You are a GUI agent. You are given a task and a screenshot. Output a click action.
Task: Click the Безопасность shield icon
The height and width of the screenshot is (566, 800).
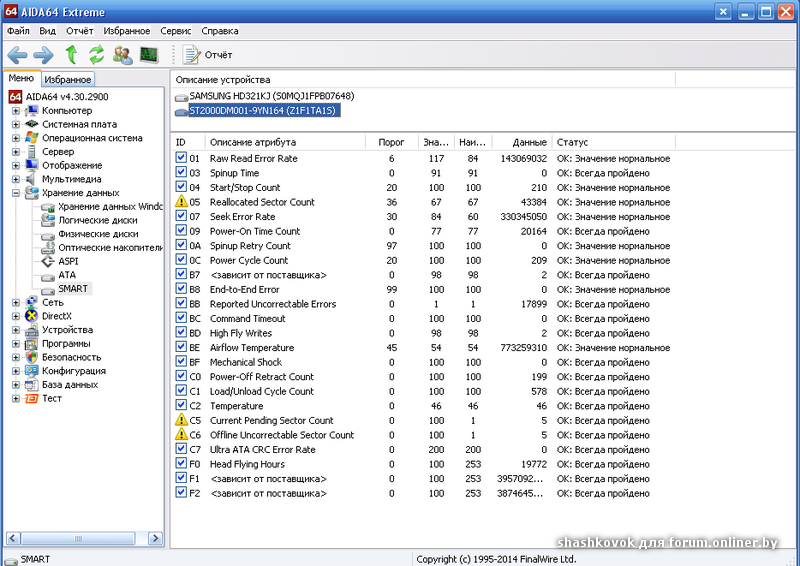click(32, 357)
